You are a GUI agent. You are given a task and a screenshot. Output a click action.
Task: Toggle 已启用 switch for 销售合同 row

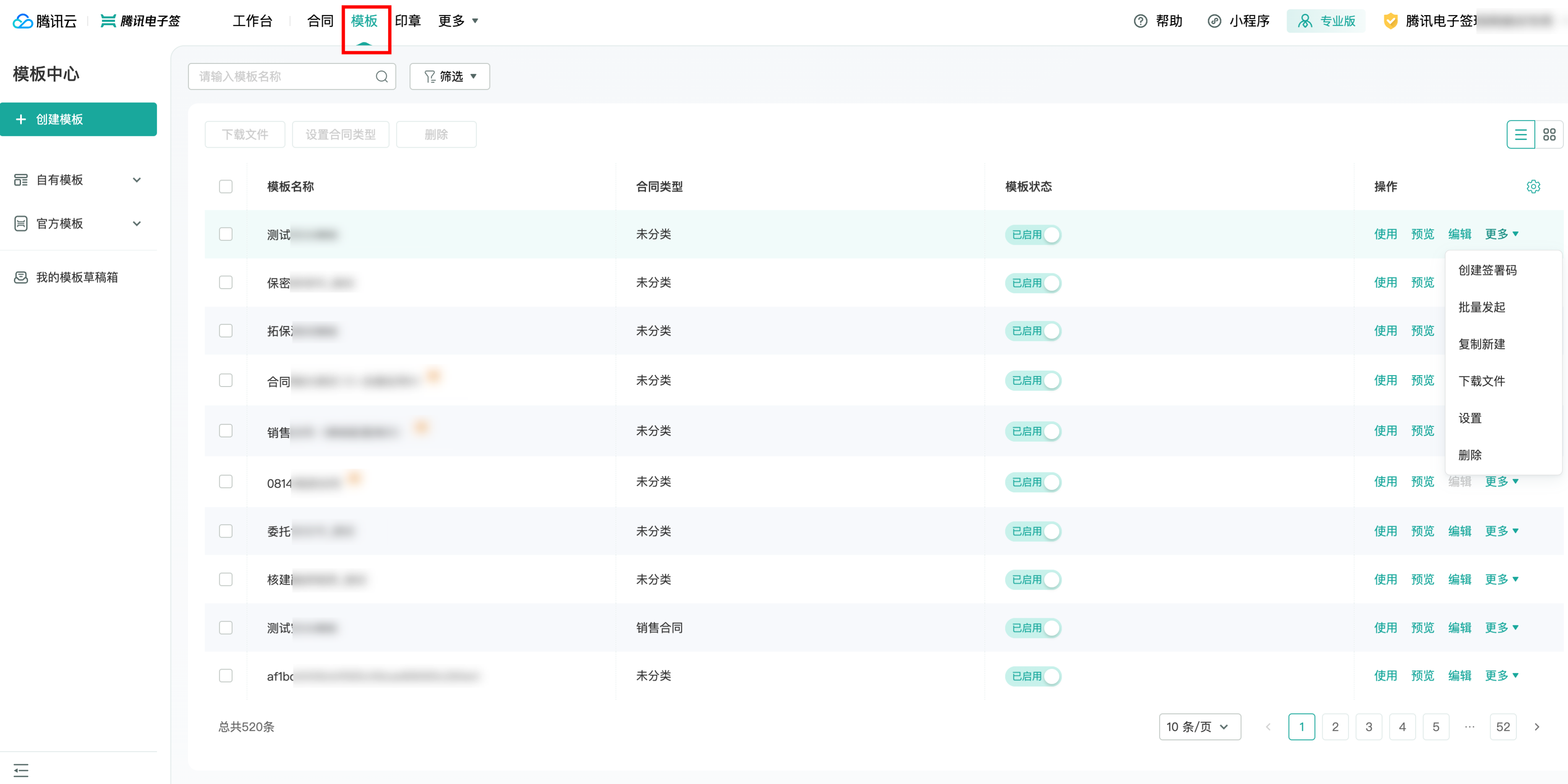pyautogui.click(x=1033, y=627)
